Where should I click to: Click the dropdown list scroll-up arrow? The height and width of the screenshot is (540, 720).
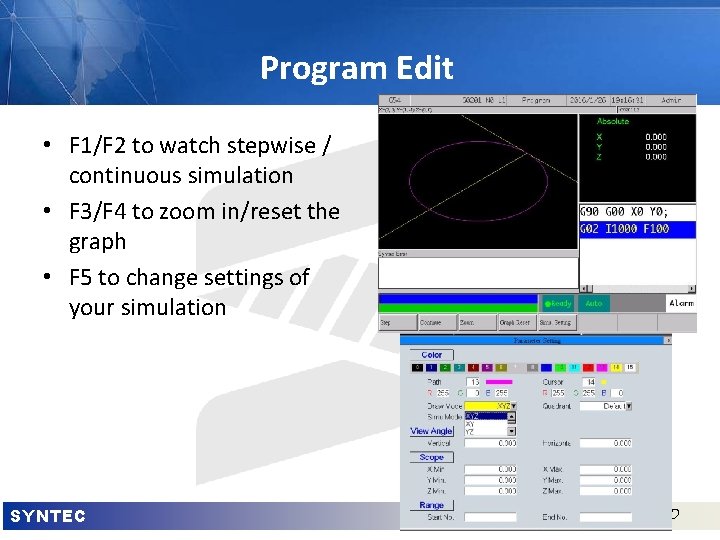pos(512,416)
